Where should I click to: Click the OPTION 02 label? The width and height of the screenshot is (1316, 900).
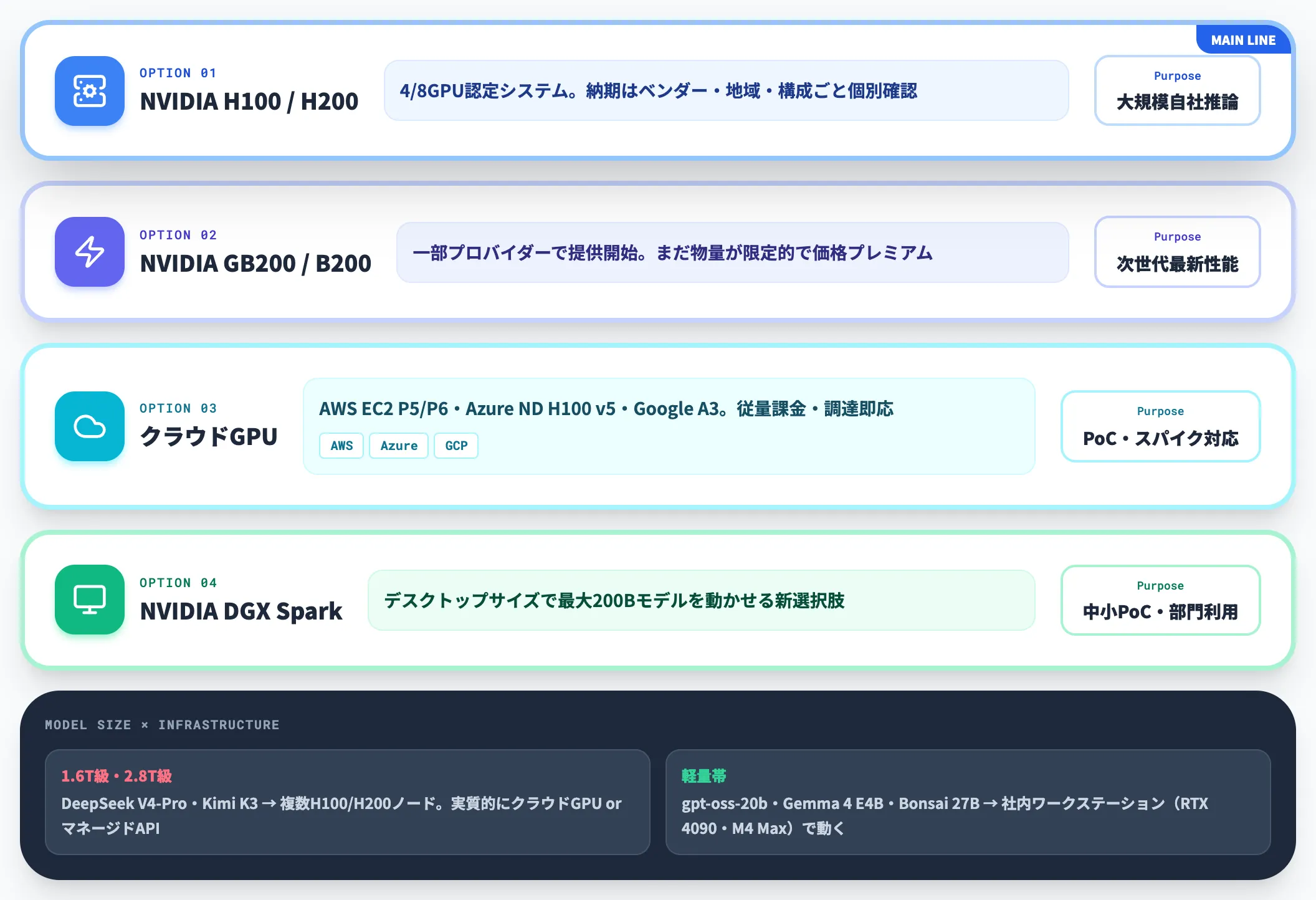click(x=178, y=235)
